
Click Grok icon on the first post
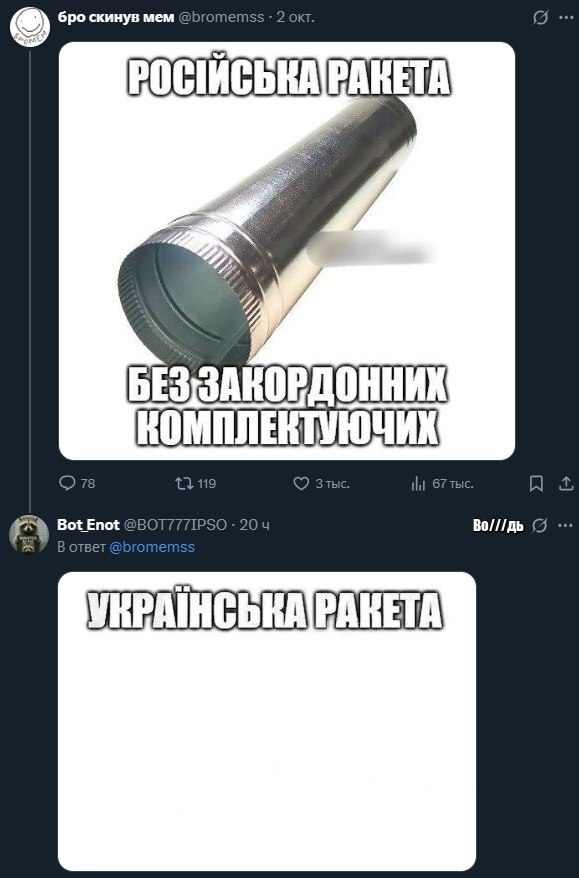tap(540, 18)
